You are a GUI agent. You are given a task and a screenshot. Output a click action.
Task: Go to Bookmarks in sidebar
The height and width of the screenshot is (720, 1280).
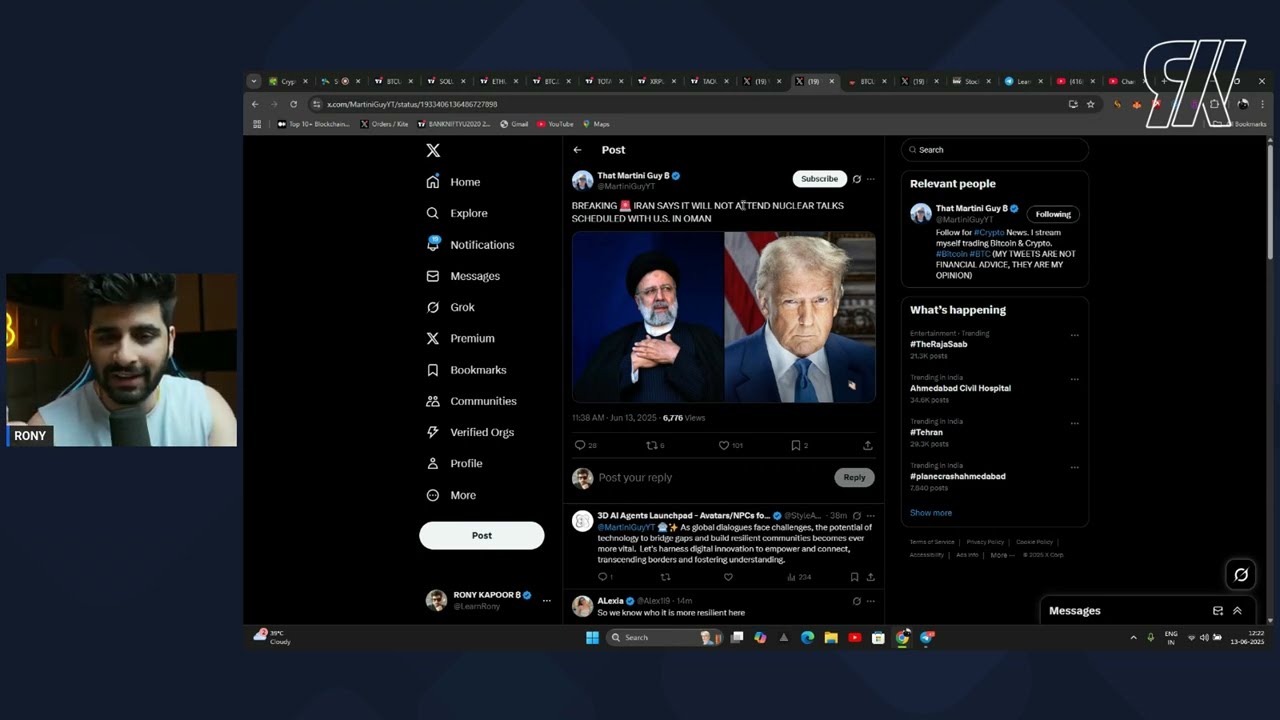click(477, 370)
